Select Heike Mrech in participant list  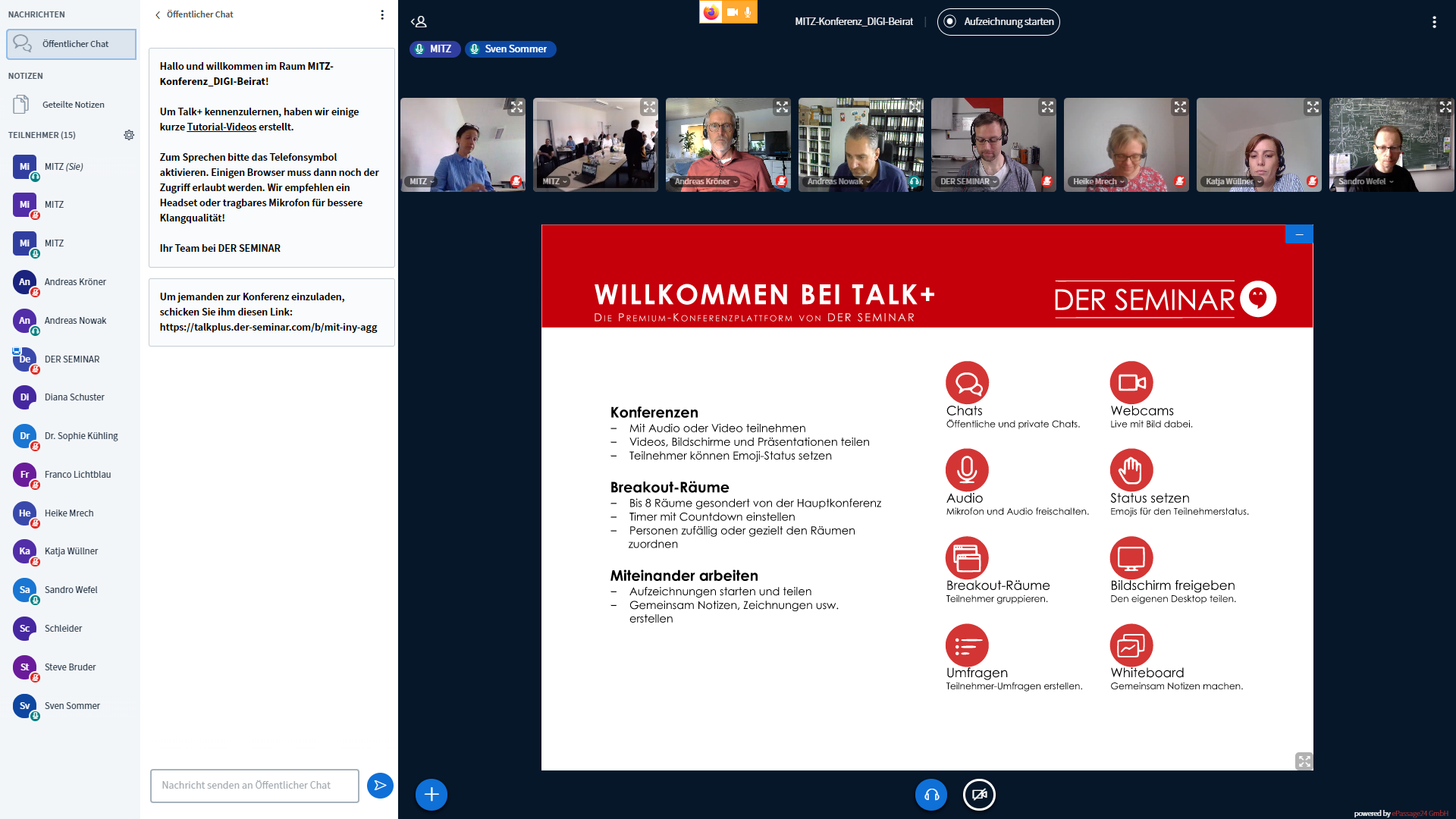[x=71, y=513]
